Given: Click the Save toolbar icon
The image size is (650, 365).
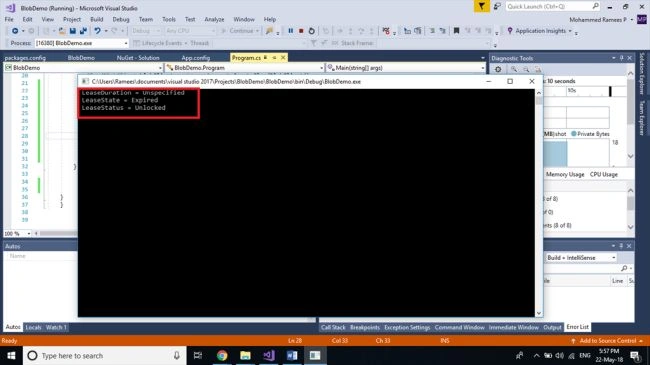Looking at the screenshot, I should coord(73,31).
